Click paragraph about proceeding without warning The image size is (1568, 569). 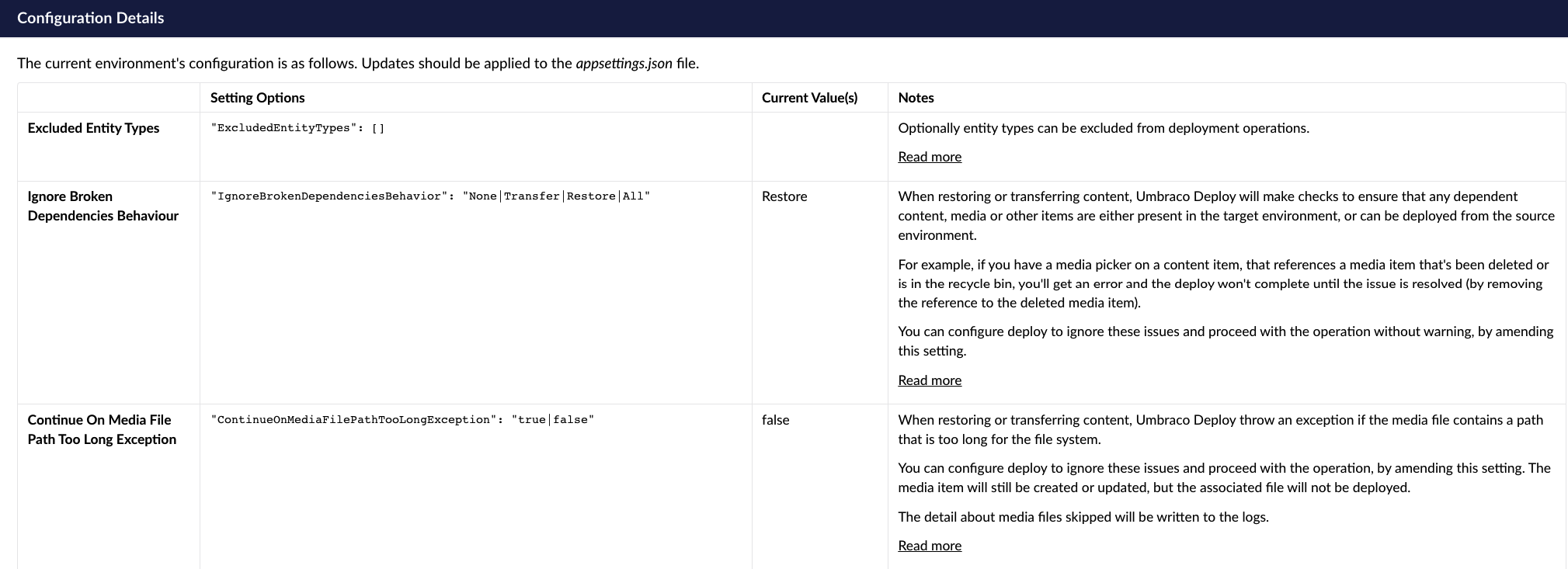(x=1225, y=341)
